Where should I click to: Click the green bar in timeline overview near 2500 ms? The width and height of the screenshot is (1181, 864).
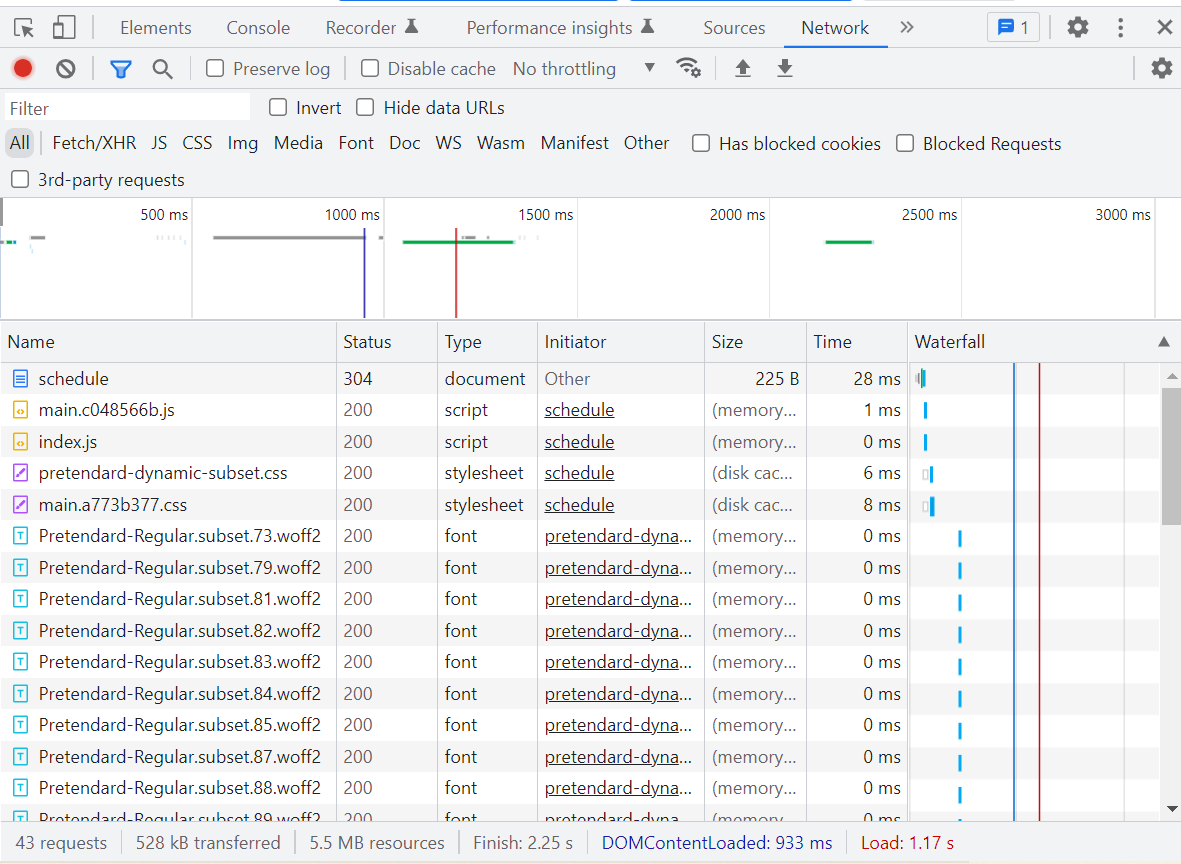849,242
